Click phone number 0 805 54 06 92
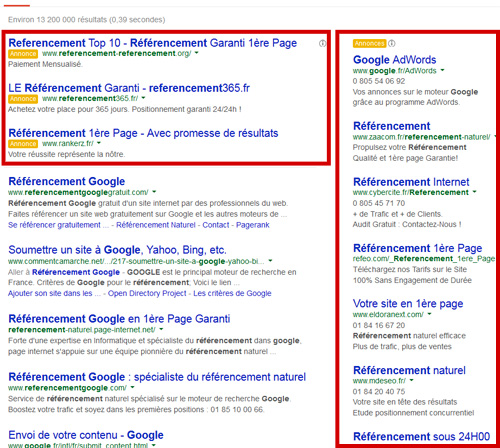500x448 pixels. pos(379,81)
